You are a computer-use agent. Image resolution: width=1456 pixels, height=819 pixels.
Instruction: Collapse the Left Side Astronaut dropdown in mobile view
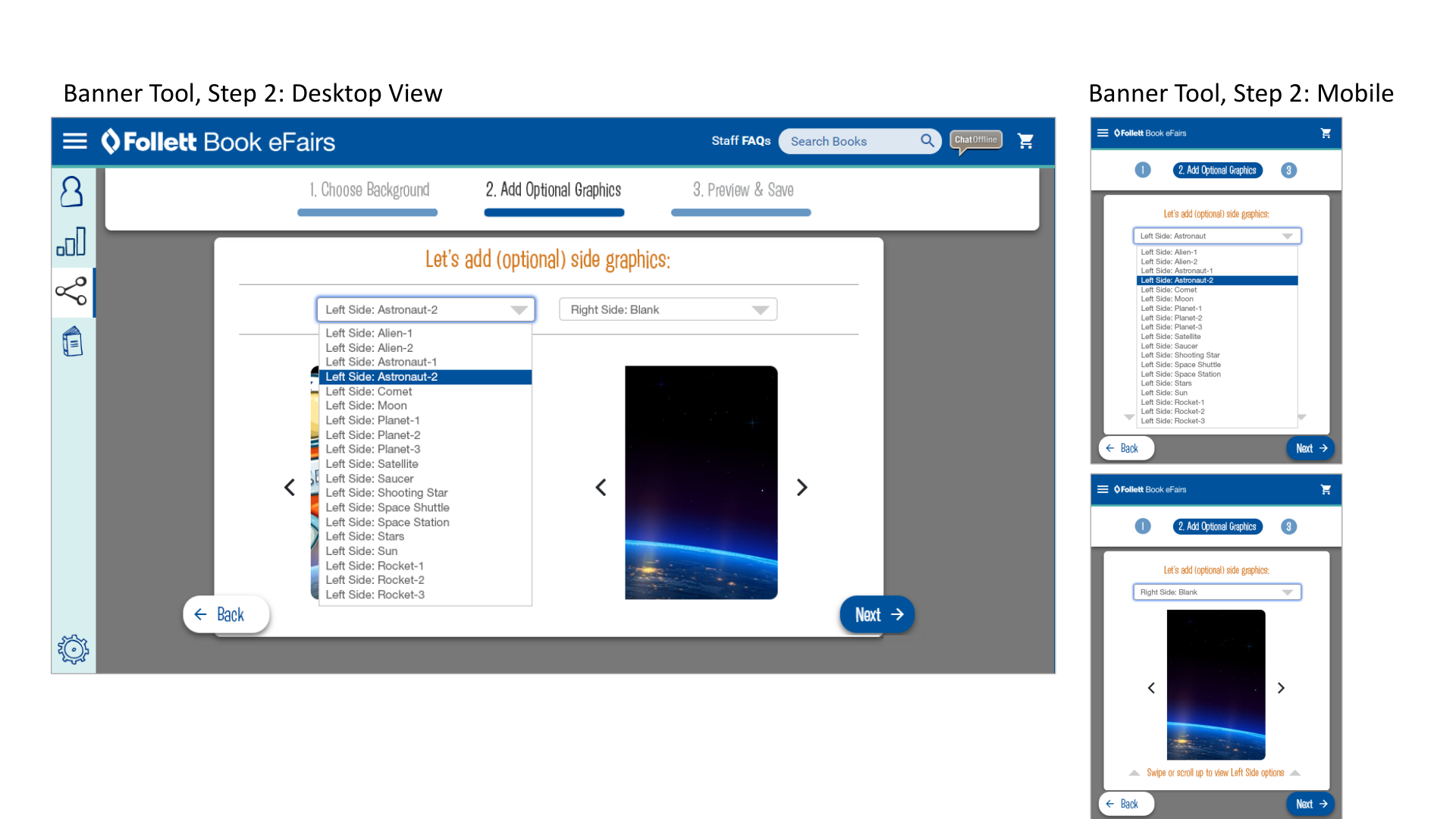pyautogui.click(x=1217, y=236)
